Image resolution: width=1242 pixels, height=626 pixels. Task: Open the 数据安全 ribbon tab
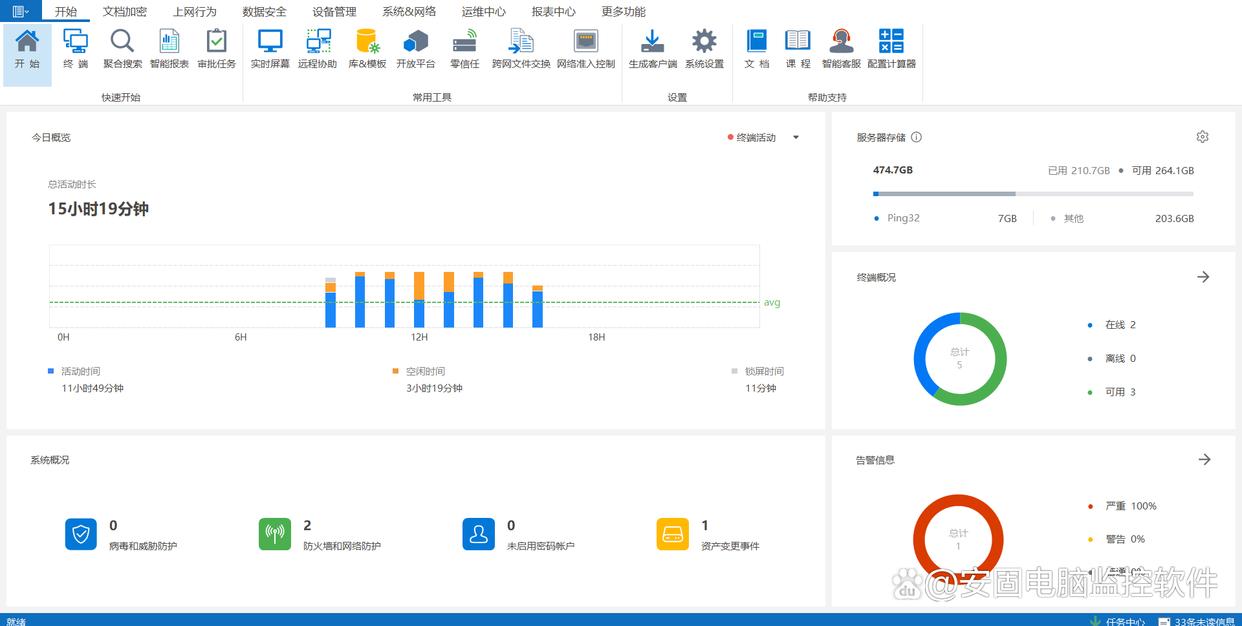[x=264, y=12]
